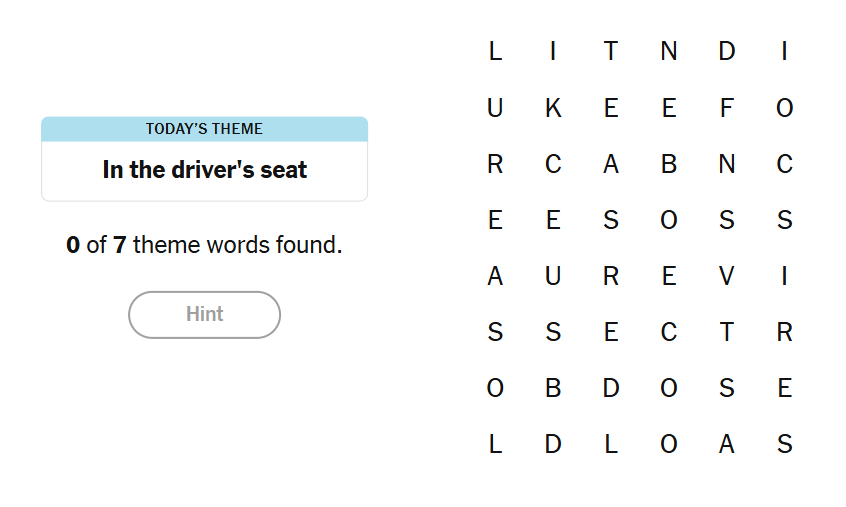
Task: Click the "In the driver's seat" theme text
Action: (x=204, y=170)
